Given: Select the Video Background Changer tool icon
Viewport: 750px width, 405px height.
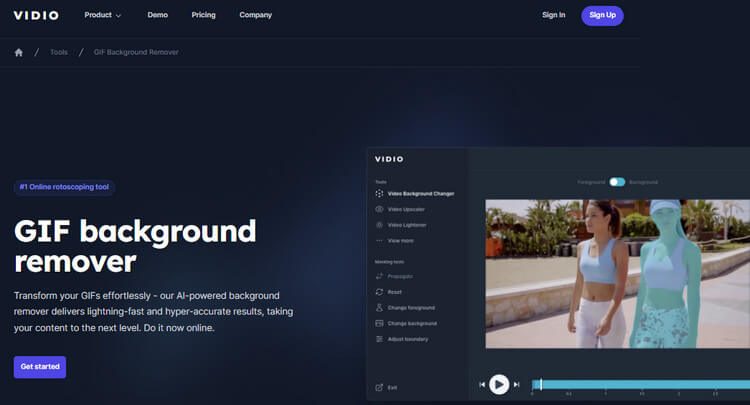Looking at the screenshot, I should 379,194.
